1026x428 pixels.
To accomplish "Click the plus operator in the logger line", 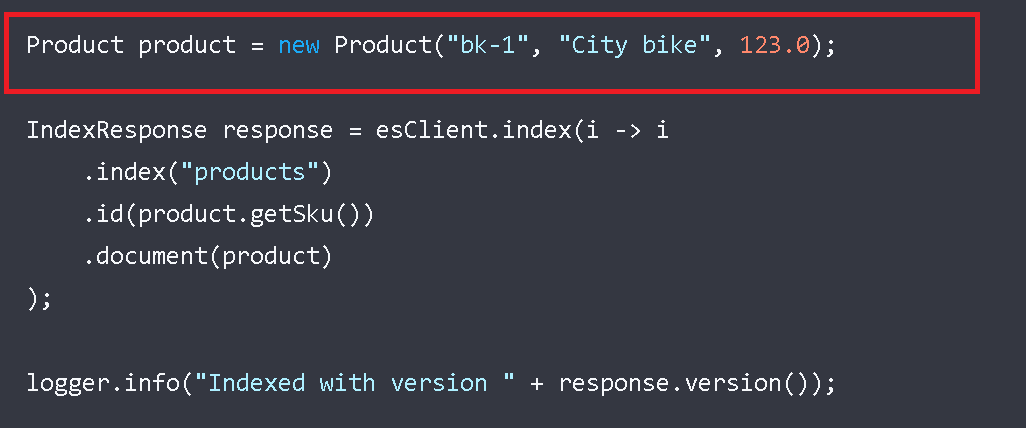I will point(536,383).
